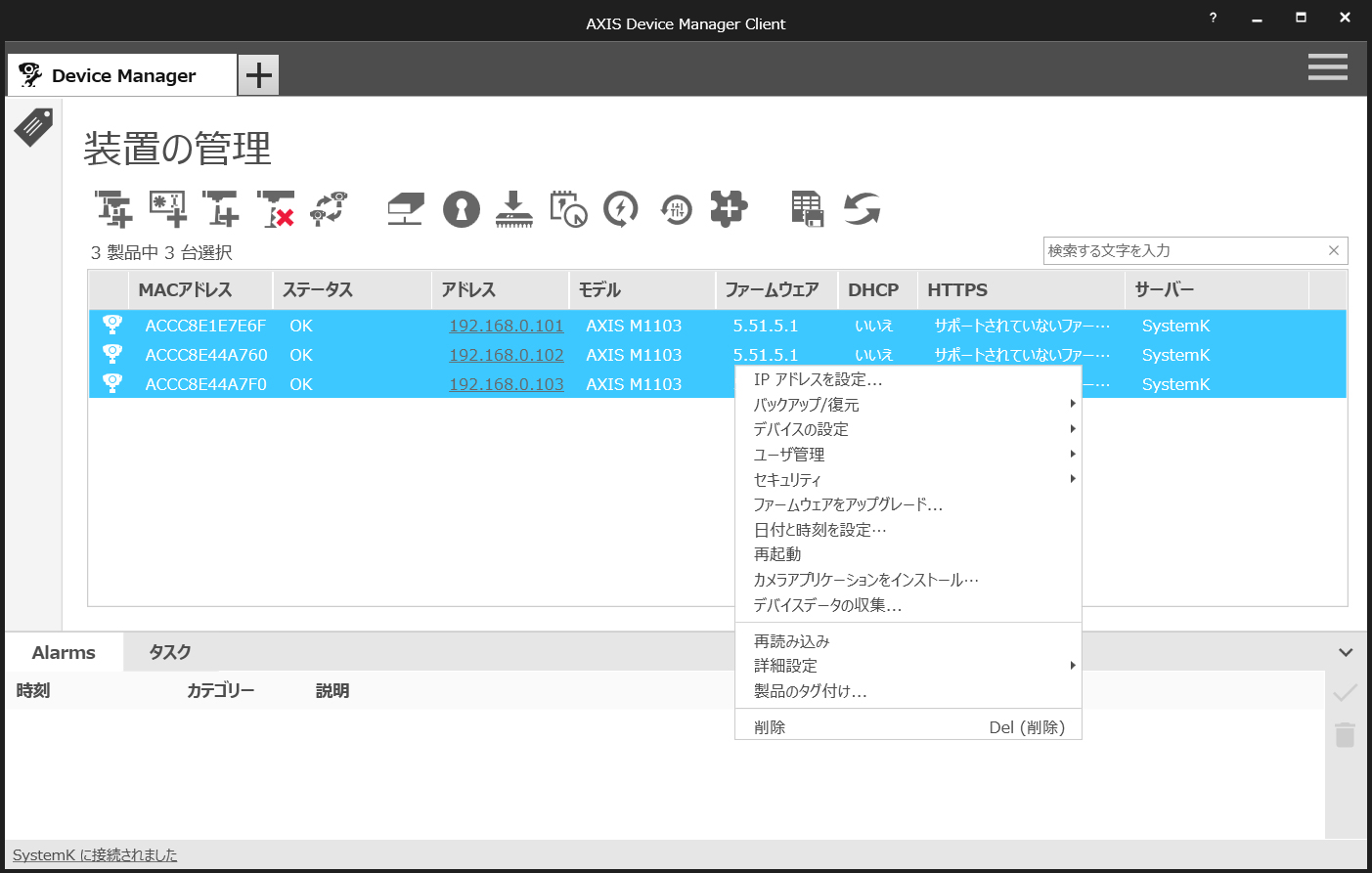Clear the search field with X
This screenshot has height=873, width=1372.
(x=1334, y=250)
